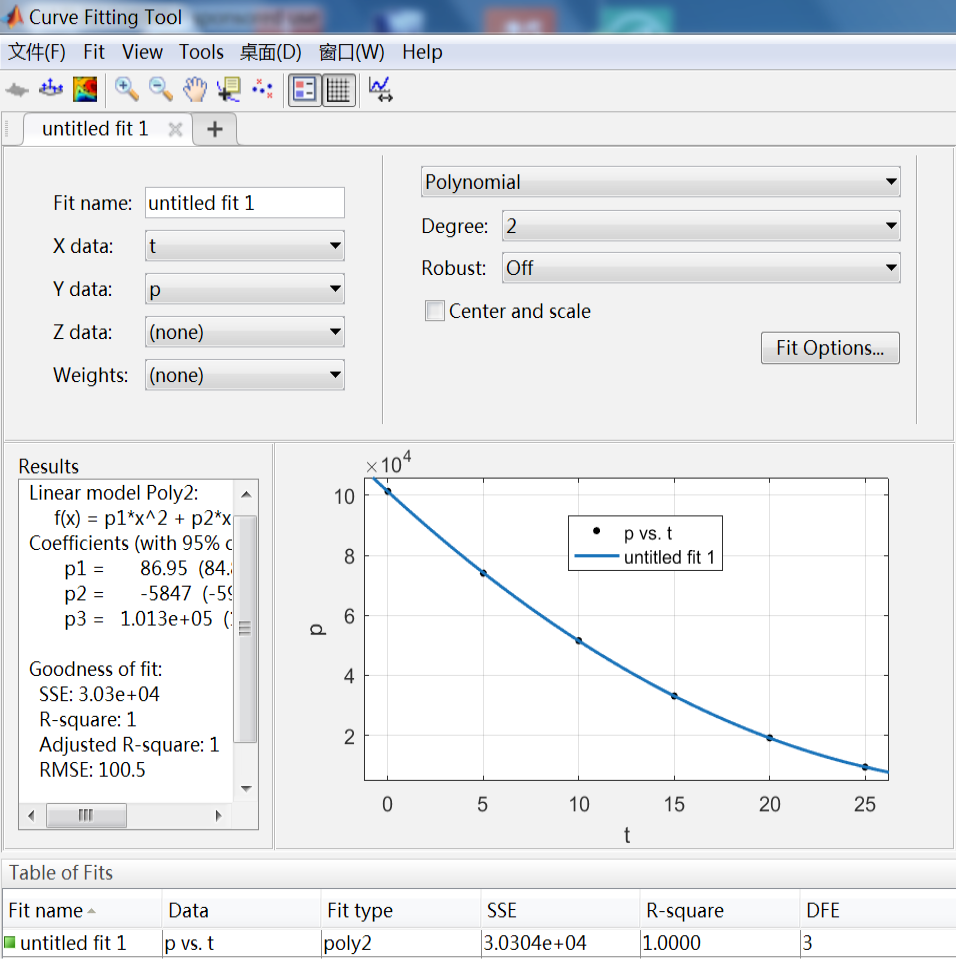Open the Fit Options dialog
Image resolution: width=957 pixels, height=959 pixels.
[x=830, y=348]
